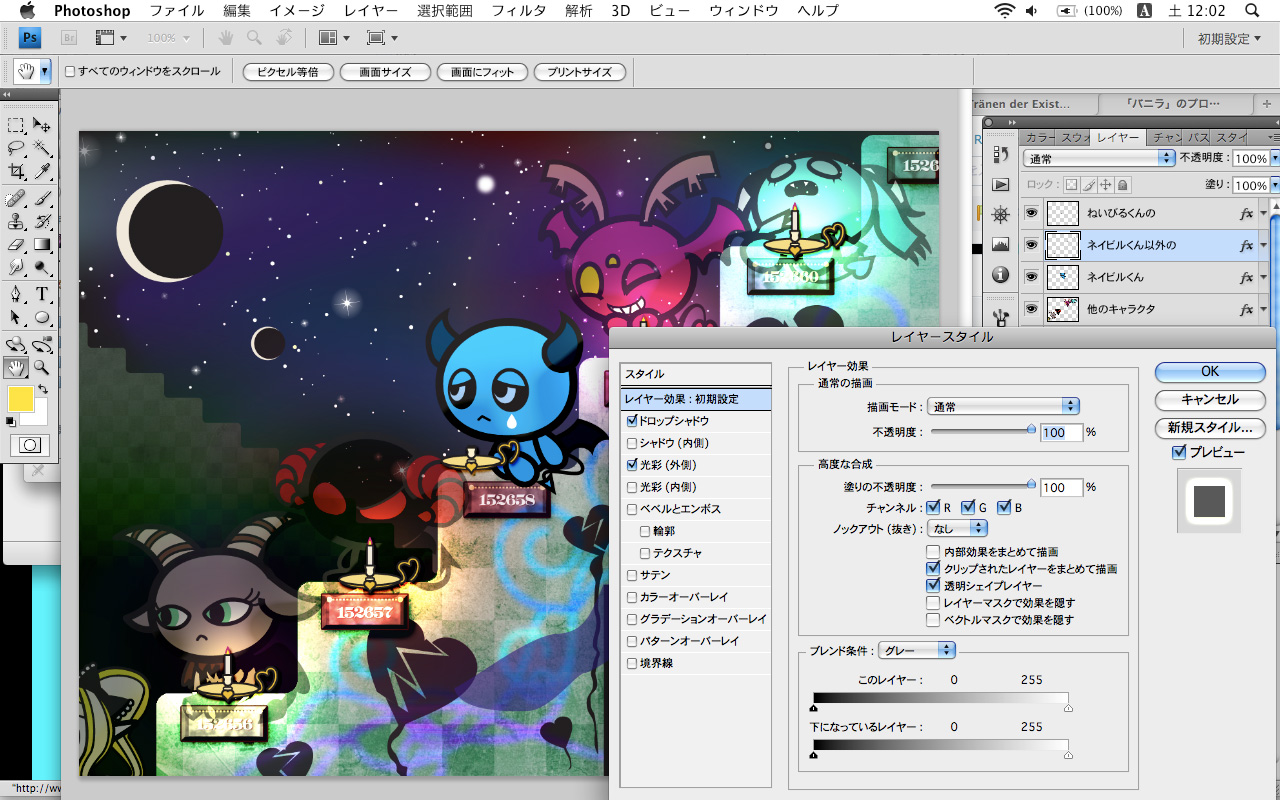
Task: Open the screen mode dropdown
Action: [x=382, y=38]
